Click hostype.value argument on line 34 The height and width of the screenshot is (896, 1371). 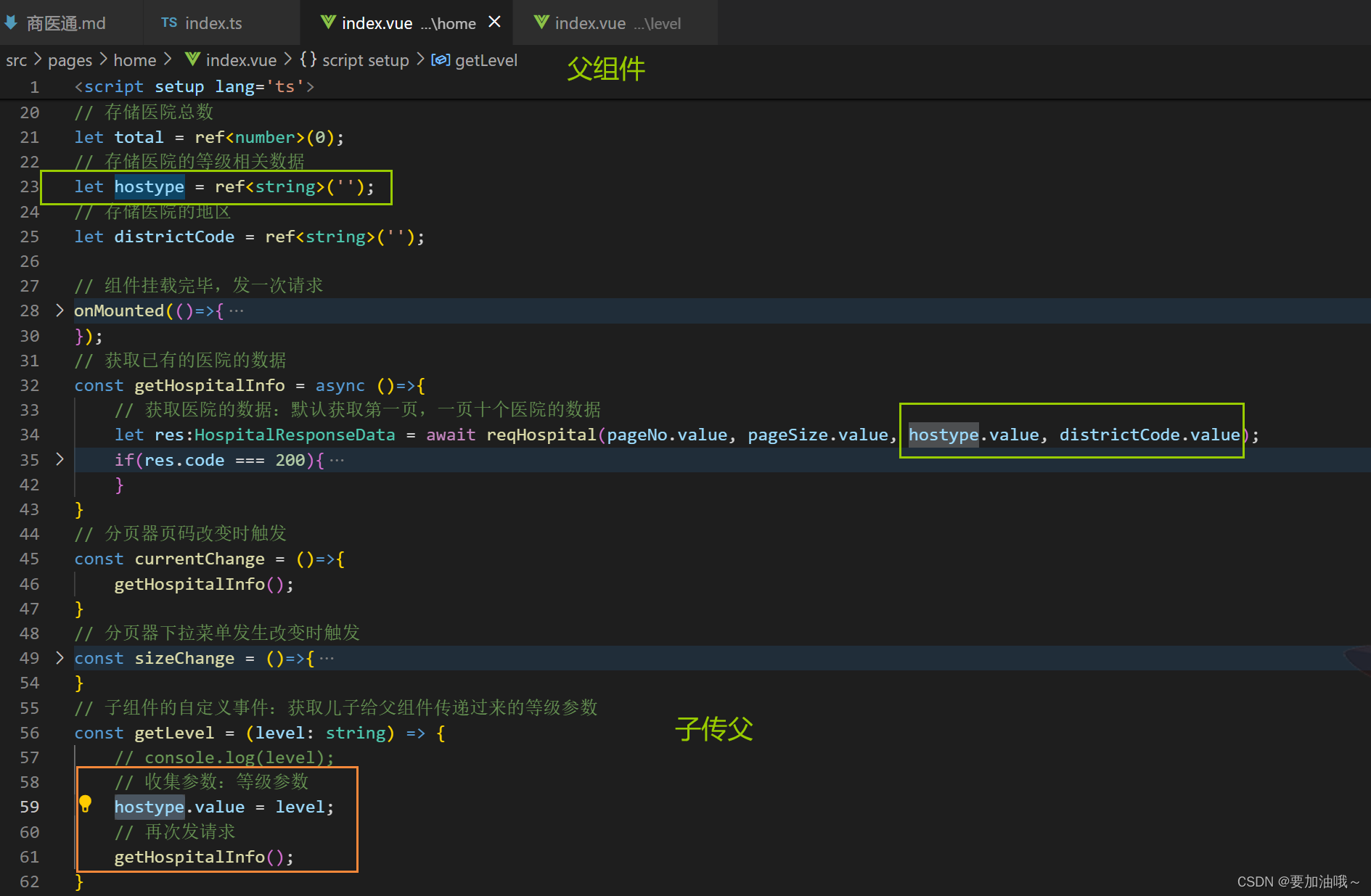[974, 435]
